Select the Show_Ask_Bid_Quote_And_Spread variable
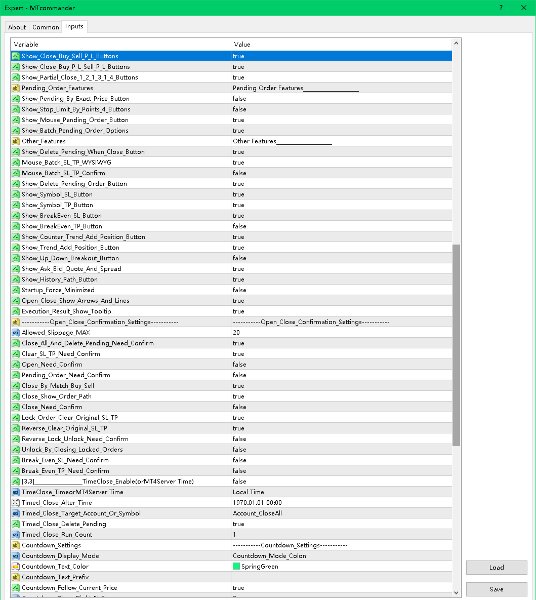This screenshot has width=536, height=600. pos(71,269)
